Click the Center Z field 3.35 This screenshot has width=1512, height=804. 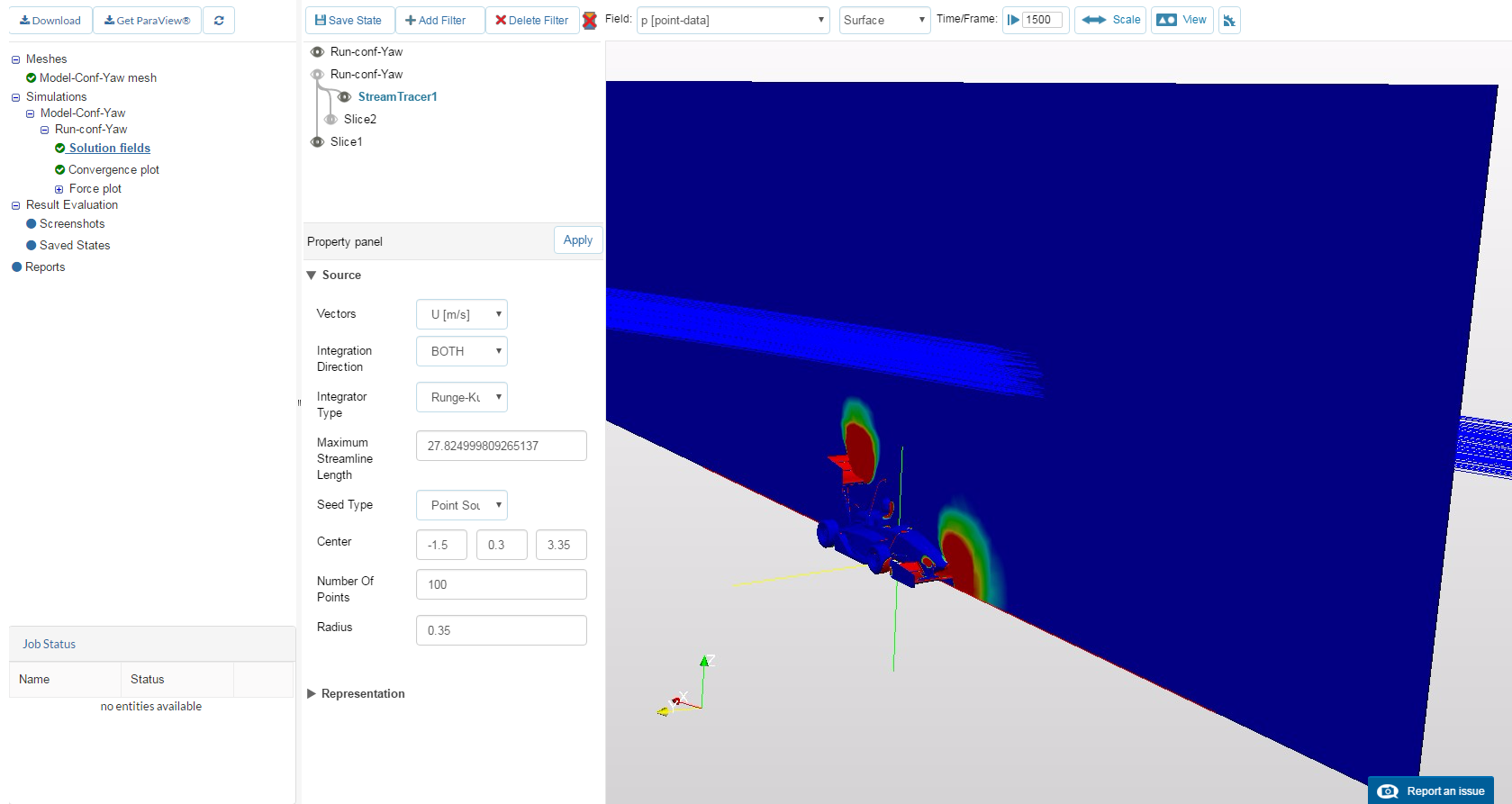point(561,545)
